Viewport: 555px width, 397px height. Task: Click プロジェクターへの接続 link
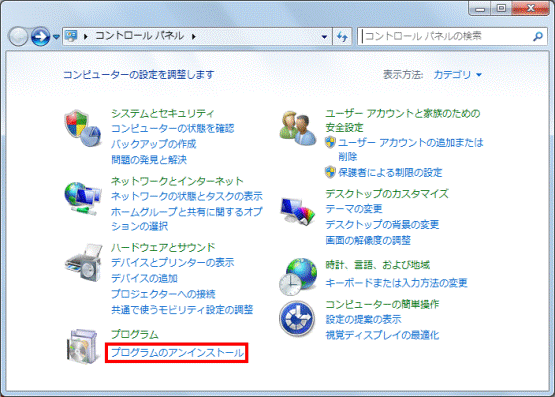[163, 294]
